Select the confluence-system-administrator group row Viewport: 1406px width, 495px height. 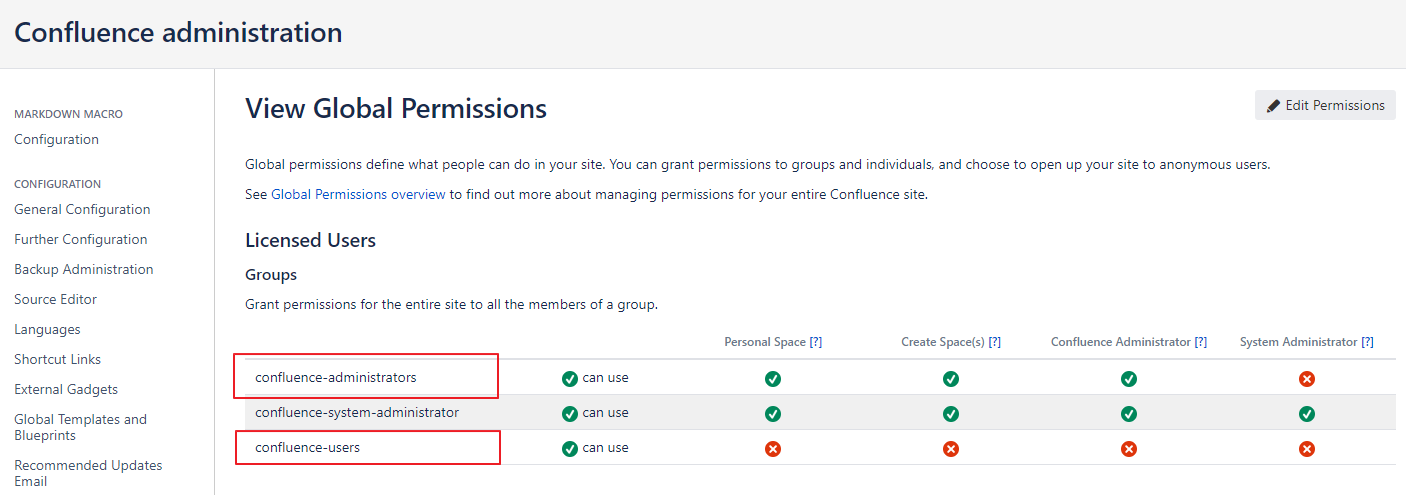(x=357, y=413)
